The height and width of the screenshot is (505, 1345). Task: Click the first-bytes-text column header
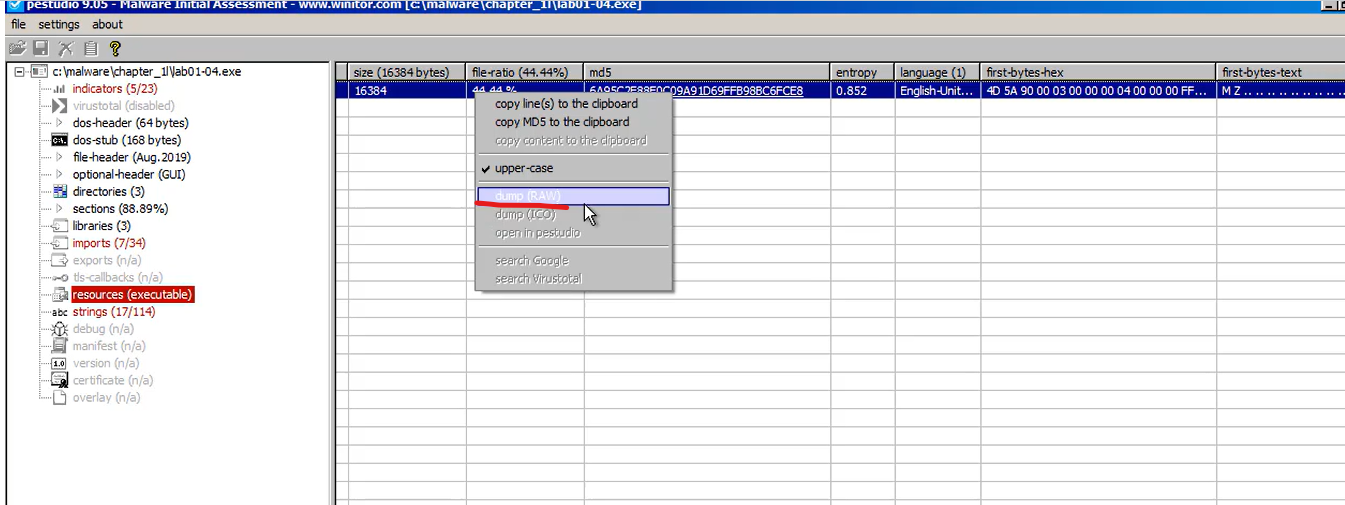click(x=1281, y=72)
